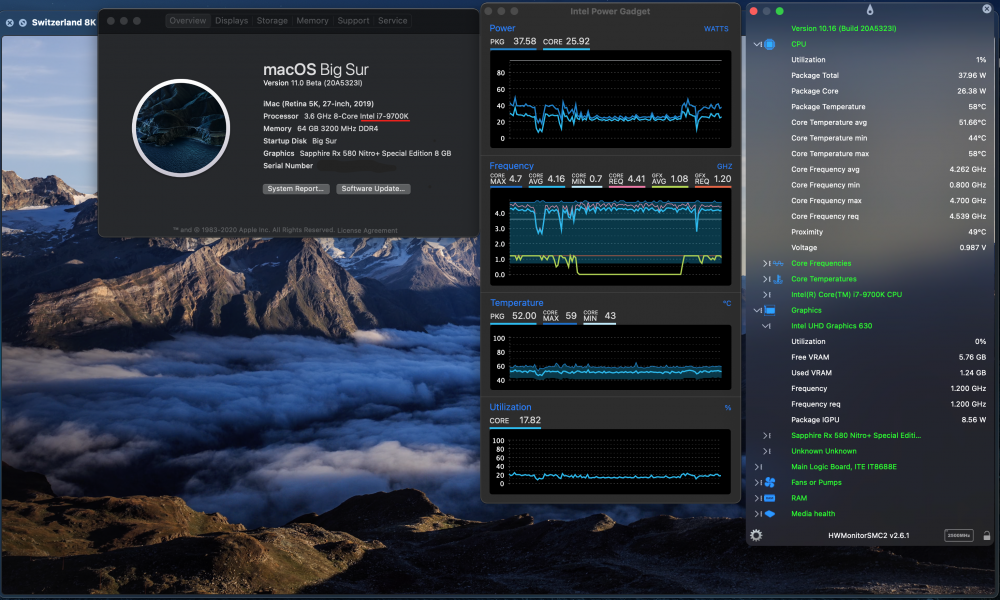Click the round X icon at HWMonitor top-right
1000x600 pixels.
point(987,9)
